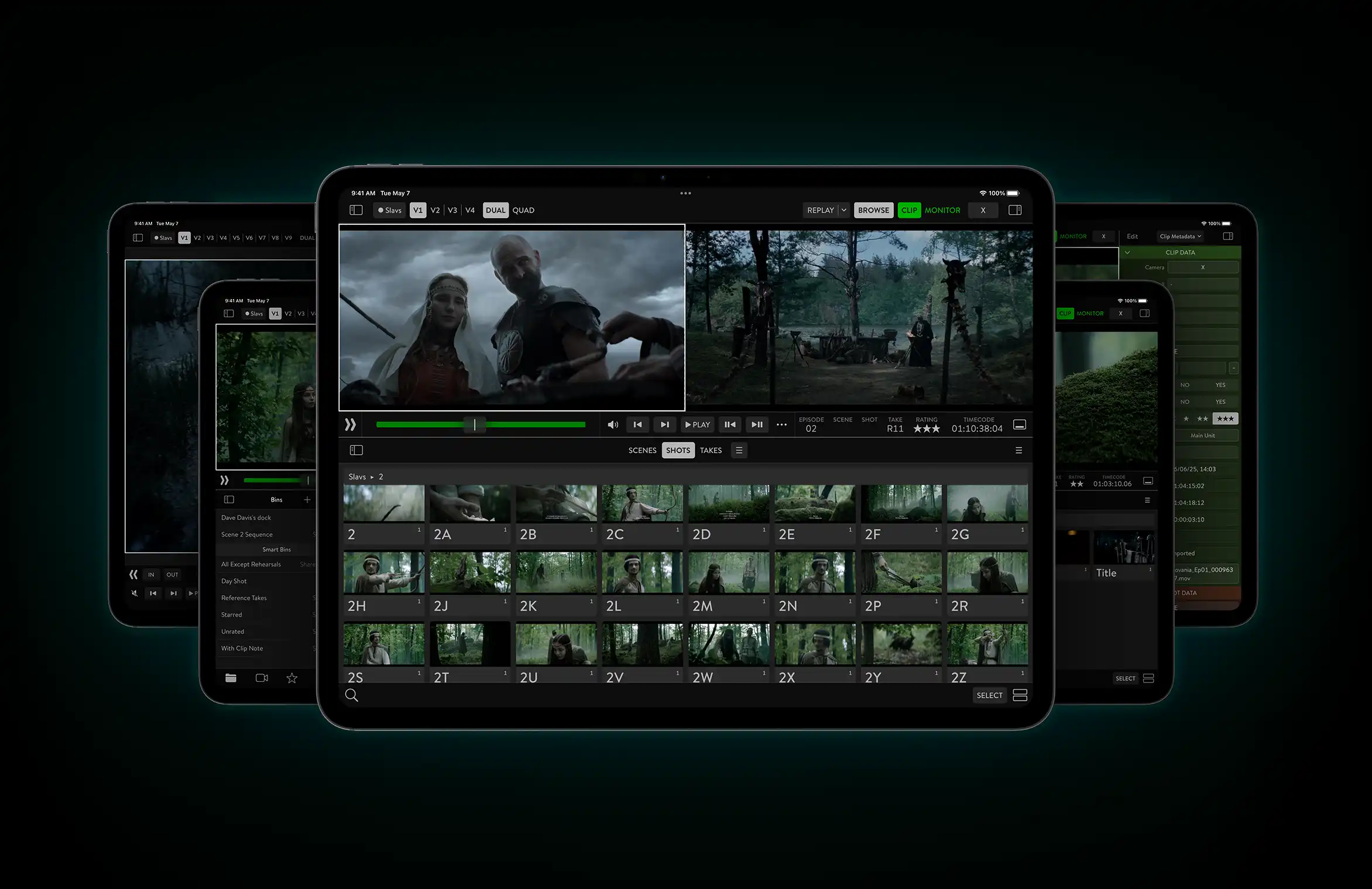Step back one frame

(729, 425)
